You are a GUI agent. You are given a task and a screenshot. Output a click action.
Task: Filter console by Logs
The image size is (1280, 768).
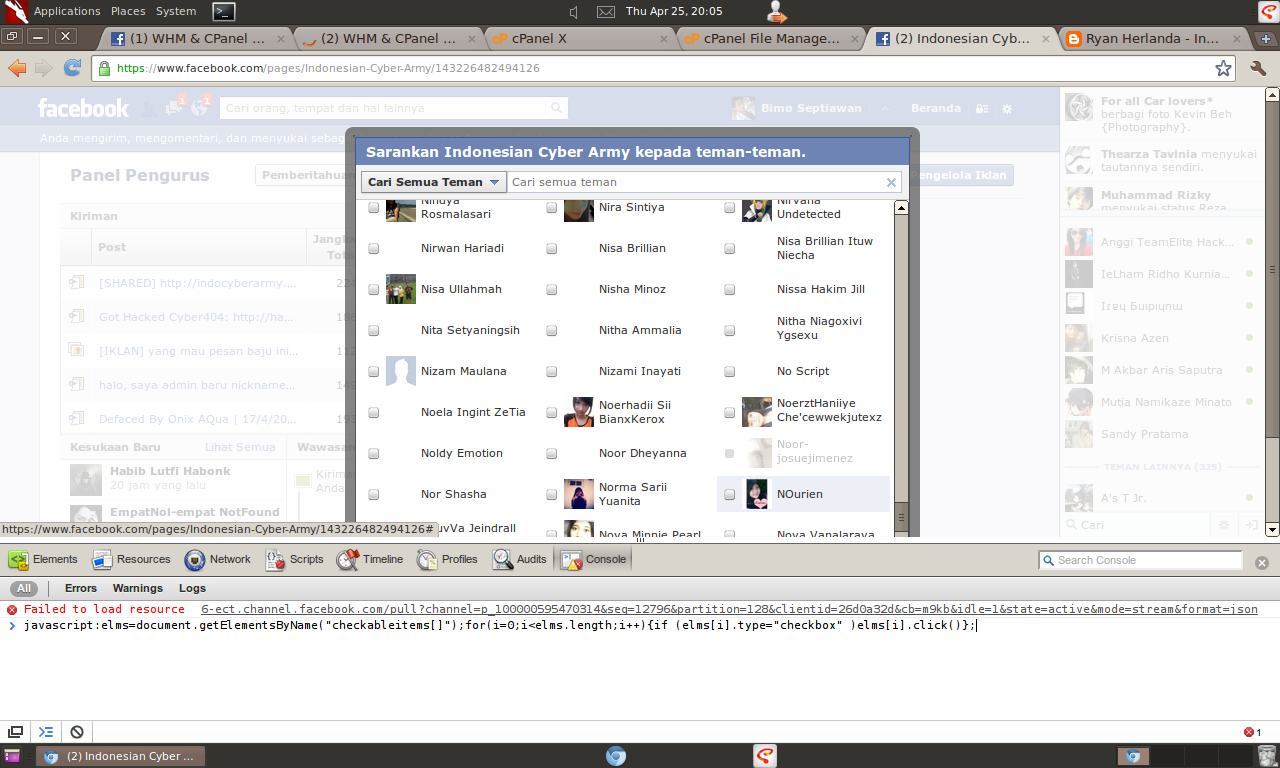(192, 588)
